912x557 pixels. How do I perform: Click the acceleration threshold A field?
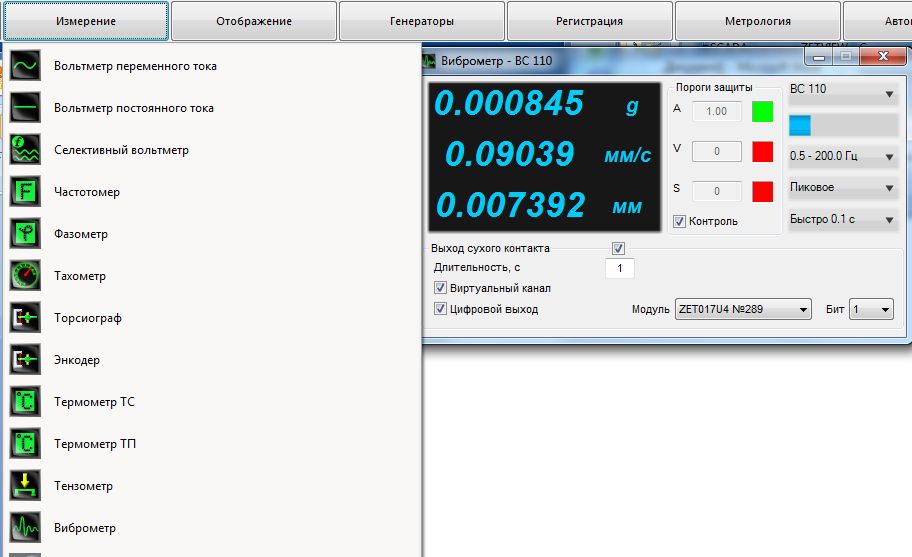click(x=717, y=111)
